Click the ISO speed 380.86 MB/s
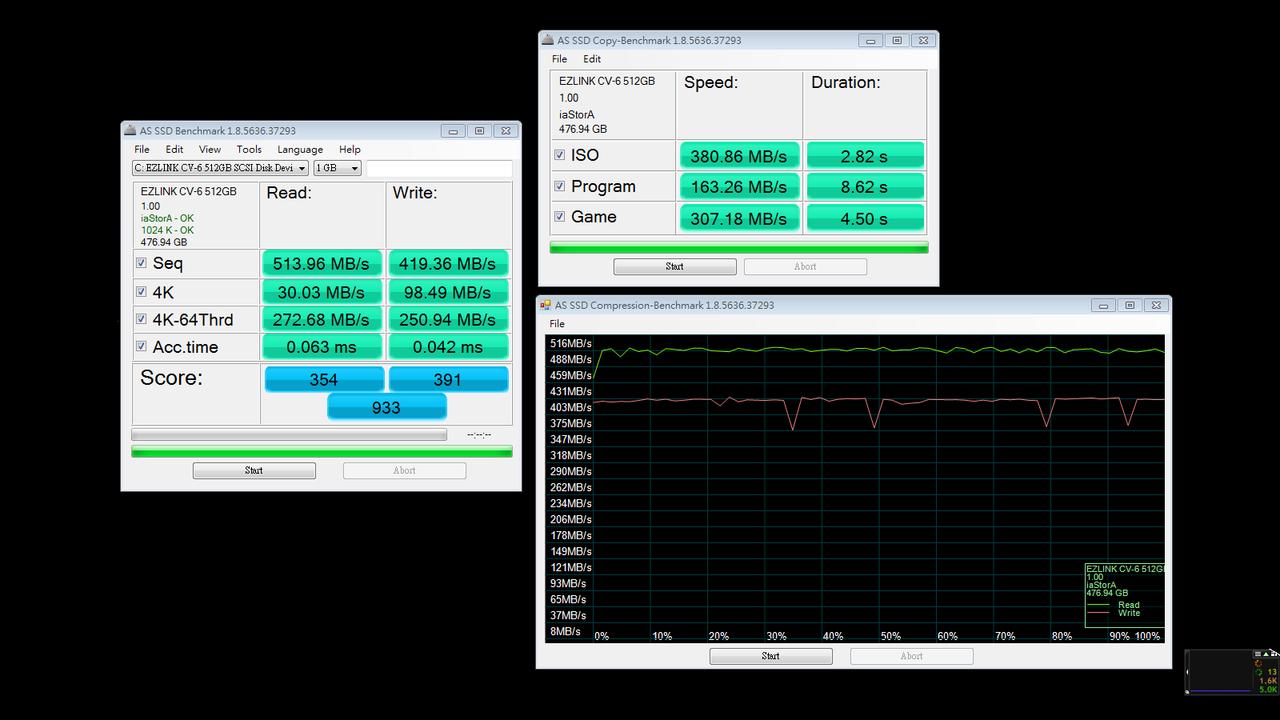 tap(739, 156)
